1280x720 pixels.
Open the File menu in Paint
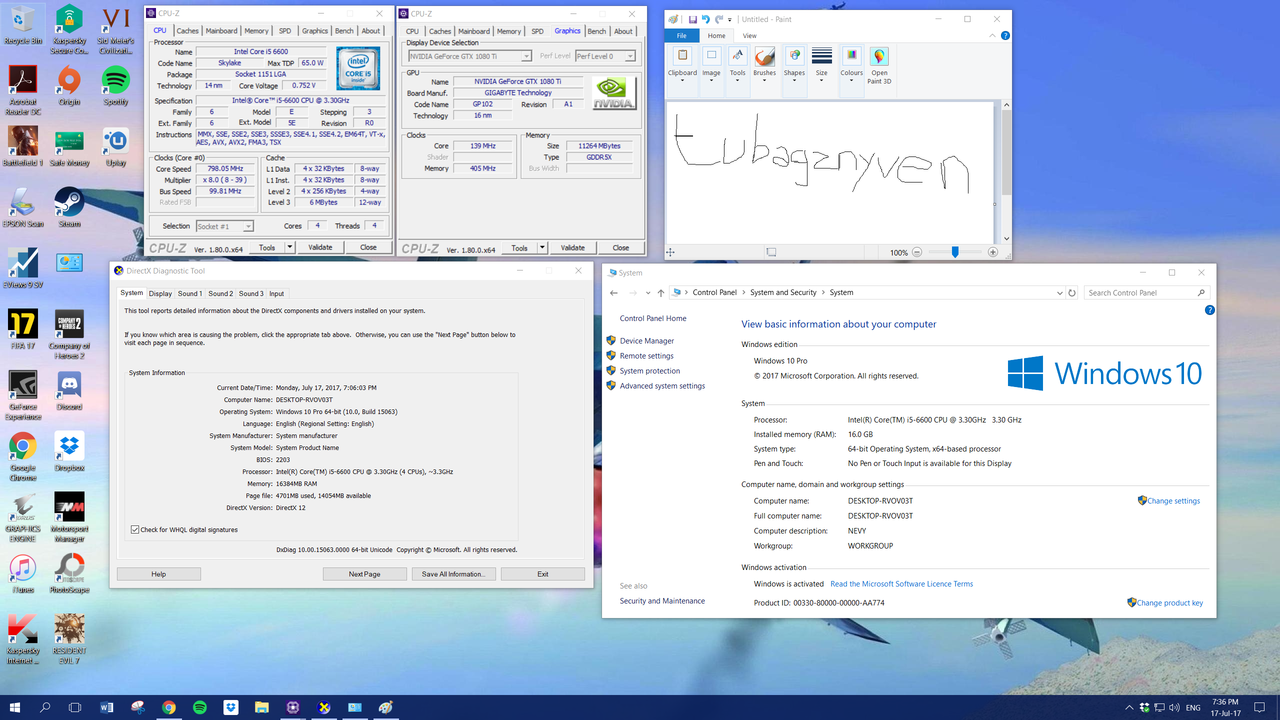[682, 35]
